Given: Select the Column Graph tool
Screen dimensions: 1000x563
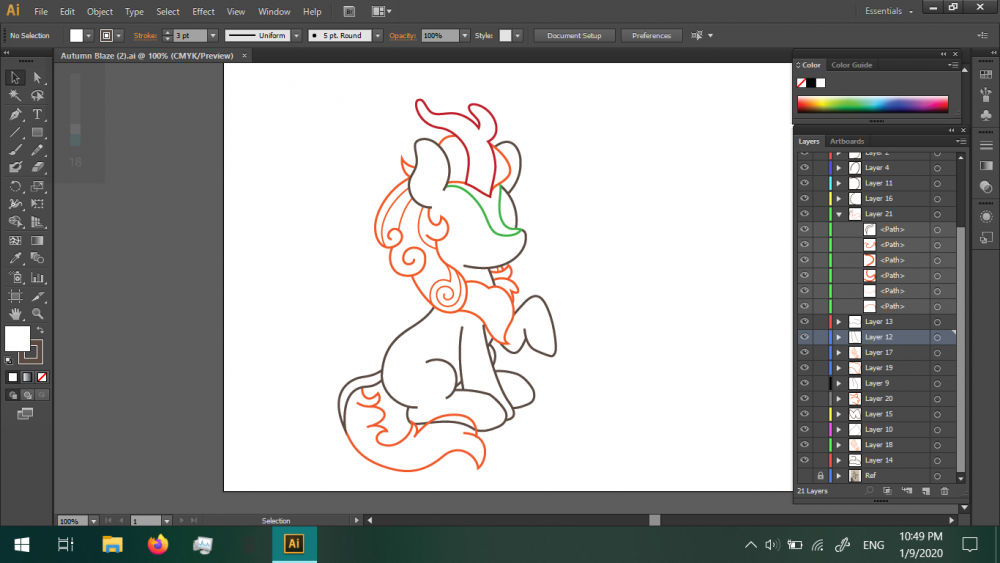Looking at the screenshot, I should point(38,277).
